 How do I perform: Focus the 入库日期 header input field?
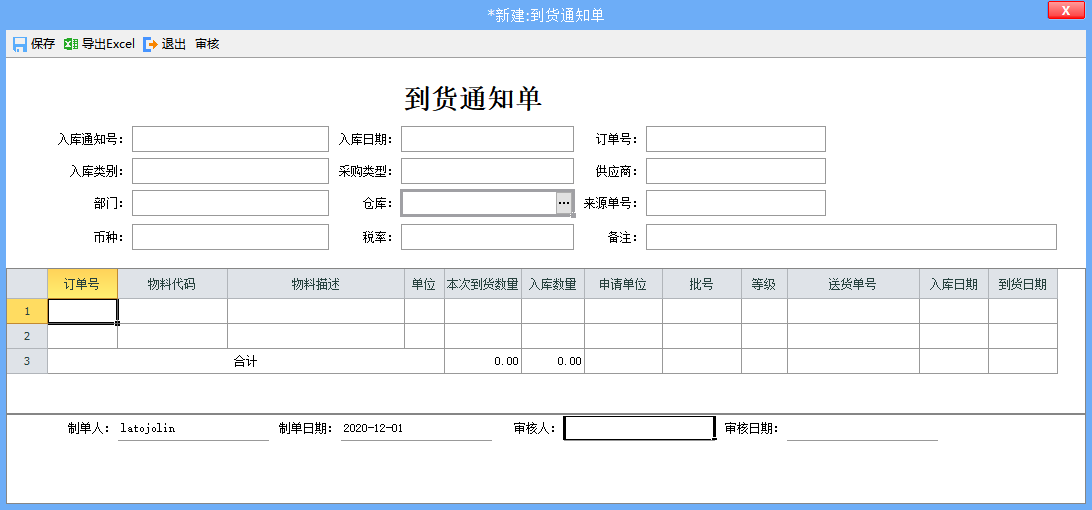[x=487, y=139]
